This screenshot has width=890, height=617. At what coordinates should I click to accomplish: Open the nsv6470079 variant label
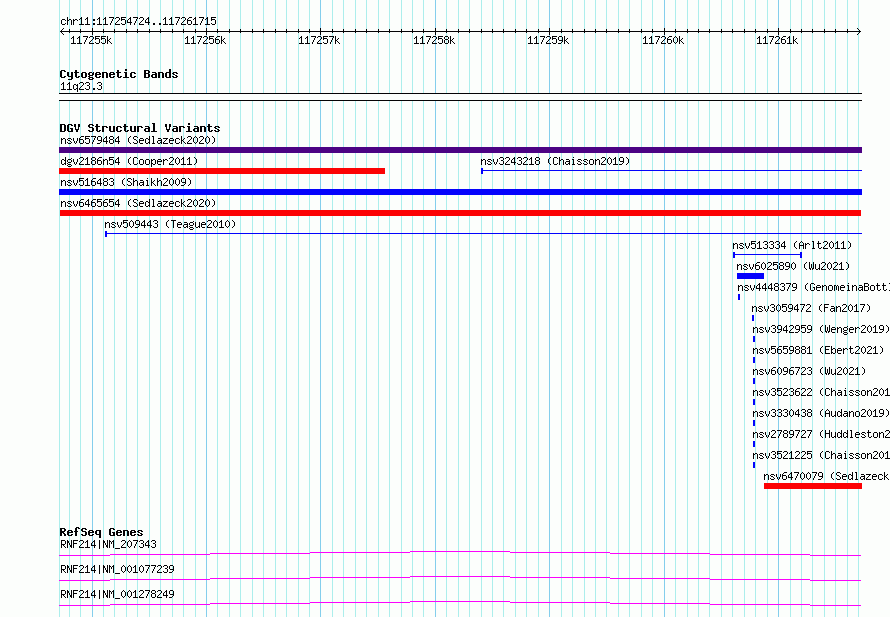(x=826, y=476)
